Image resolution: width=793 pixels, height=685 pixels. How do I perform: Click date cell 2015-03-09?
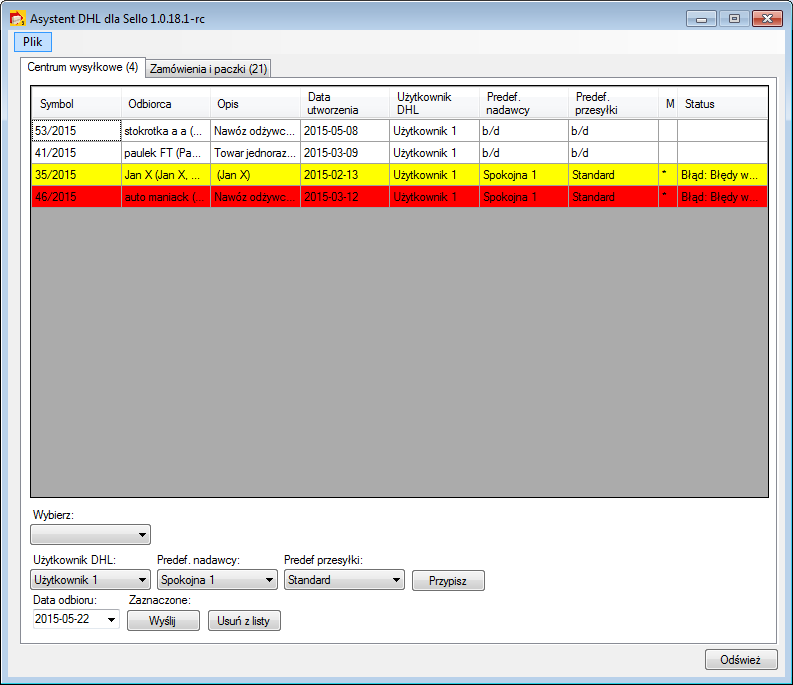pos(345,153)
